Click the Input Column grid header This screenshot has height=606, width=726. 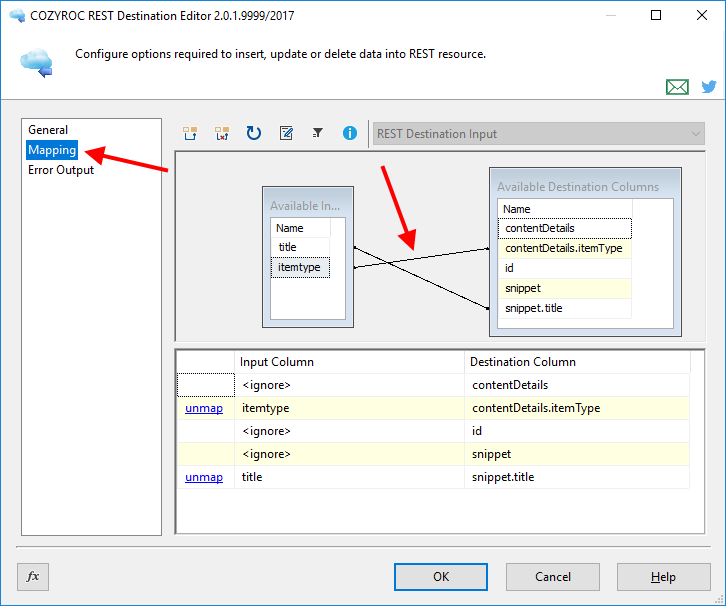(x=349, y=362)
